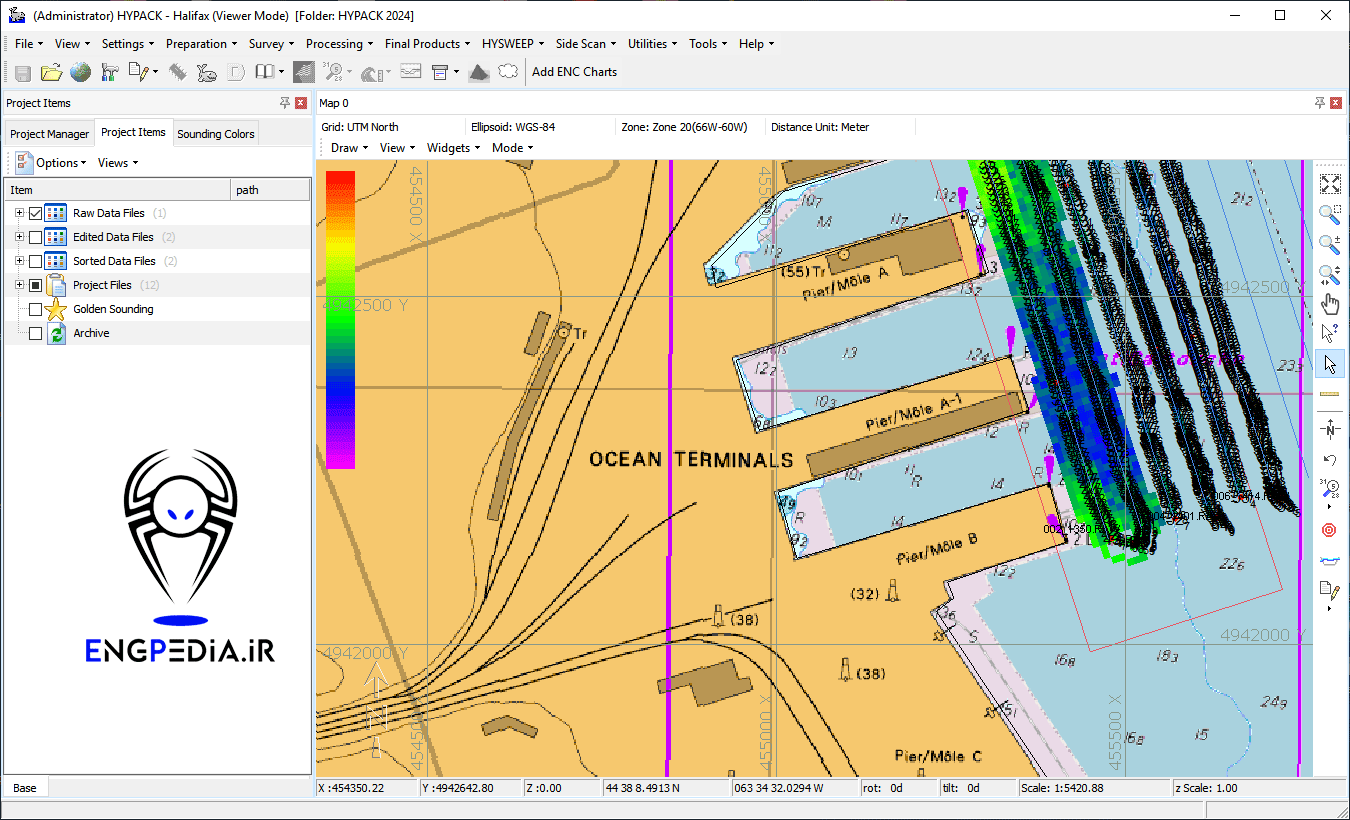Click the red target icon
Screen dimensions: 1350x820
pos(1330,530)
